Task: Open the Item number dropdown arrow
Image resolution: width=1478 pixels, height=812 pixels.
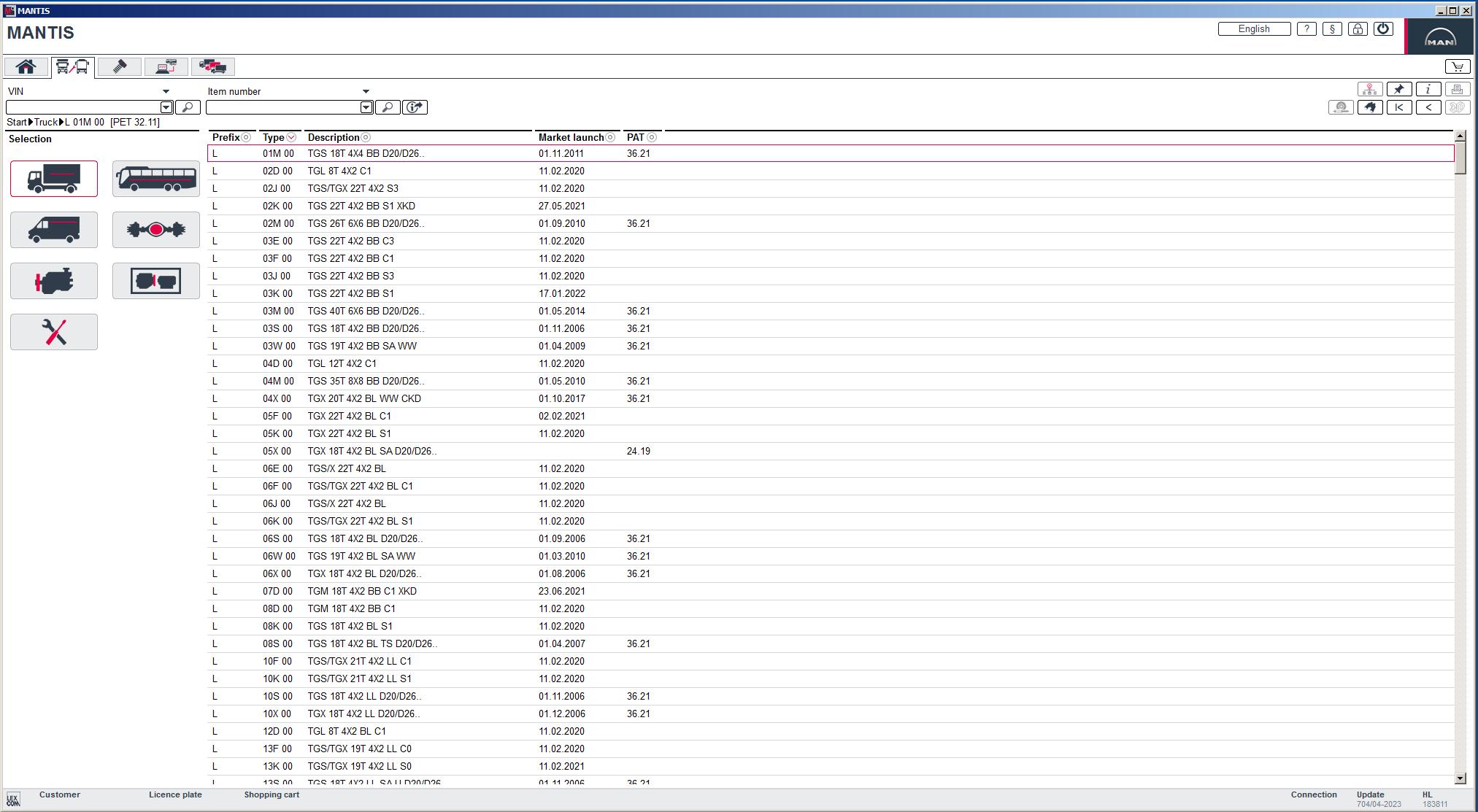Action: click(366, 91)
